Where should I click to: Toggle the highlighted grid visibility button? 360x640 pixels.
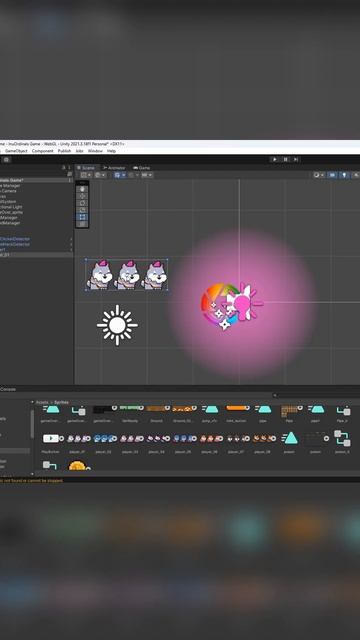118,175
